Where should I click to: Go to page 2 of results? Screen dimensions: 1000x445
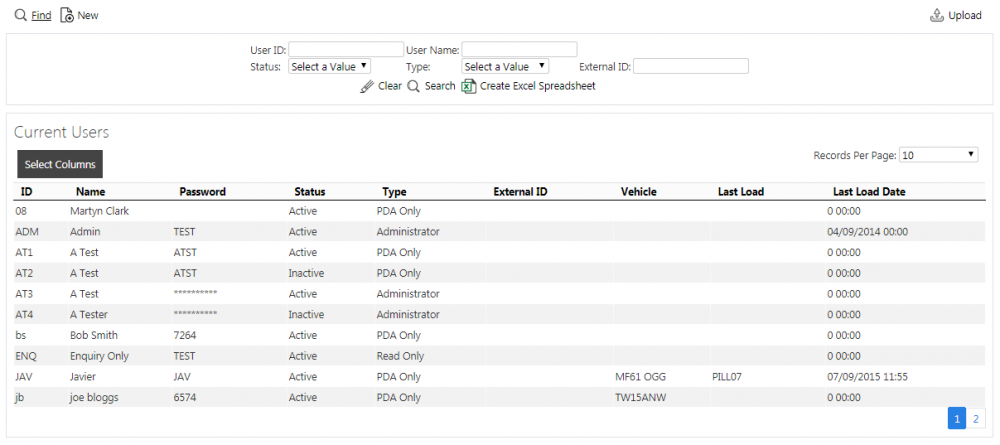click(x=975, y=419)
